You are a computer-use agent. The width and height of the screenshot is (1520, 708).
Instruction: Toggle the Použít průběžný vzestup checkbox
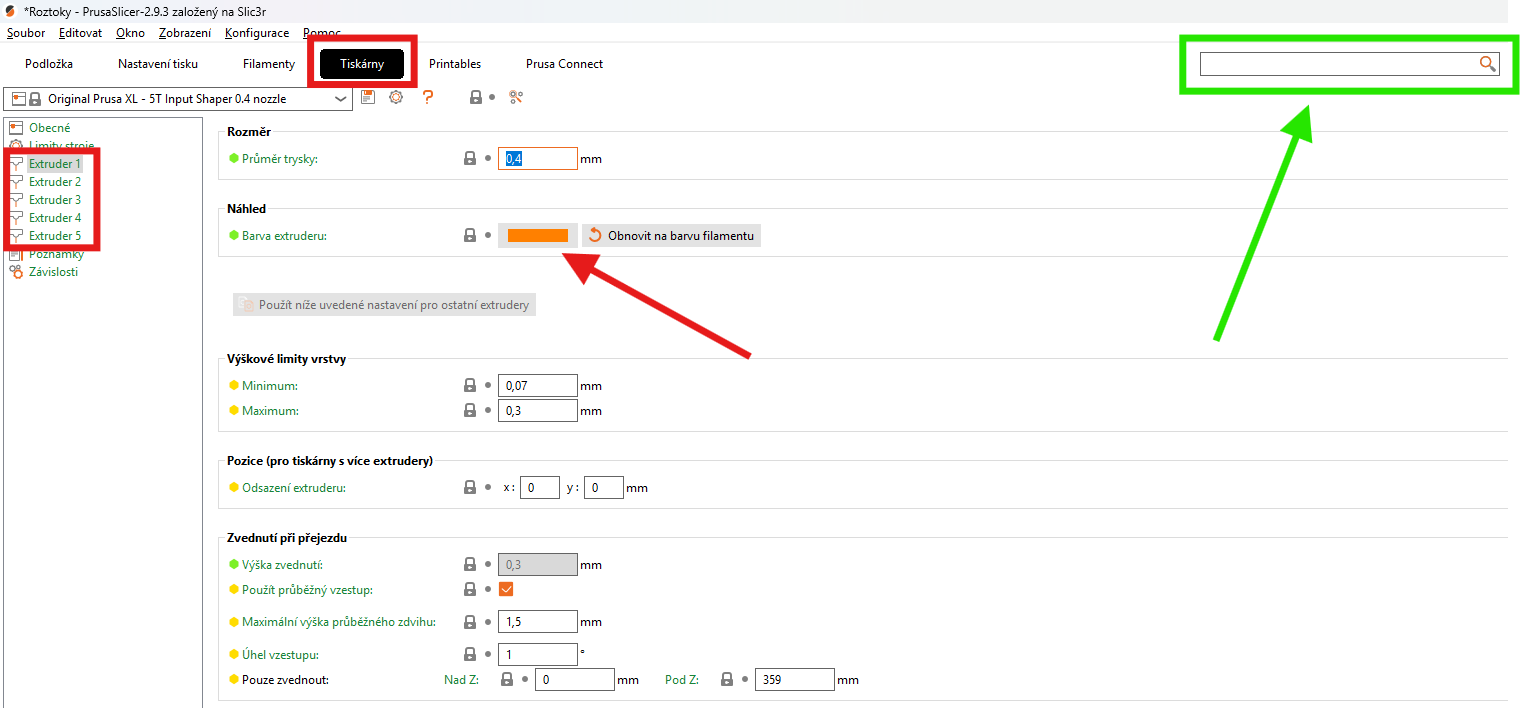(x=506, y=590)
